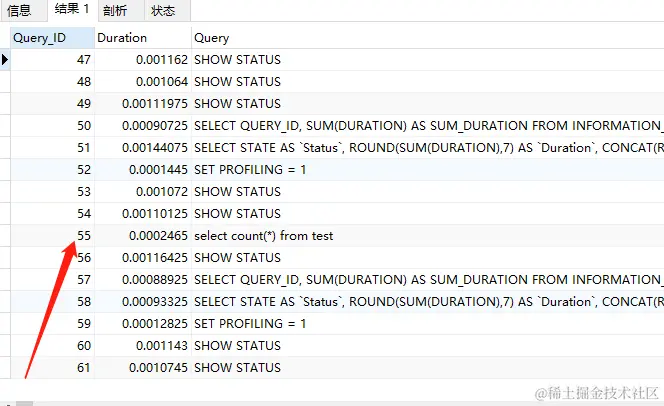Select Query_ID cell 52
The width and height of the screenshot is (664, 406).
[x=53, y=169]
